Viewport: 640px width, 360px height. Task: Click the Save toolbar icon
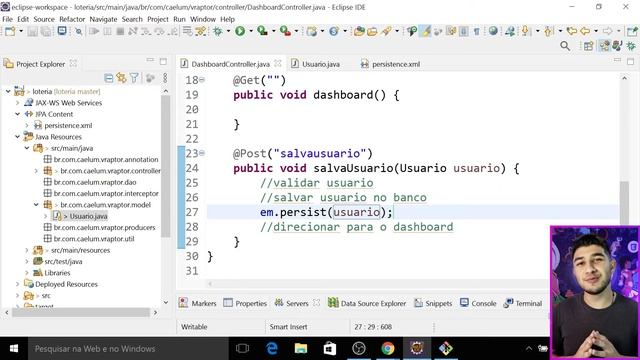(32, 31)
